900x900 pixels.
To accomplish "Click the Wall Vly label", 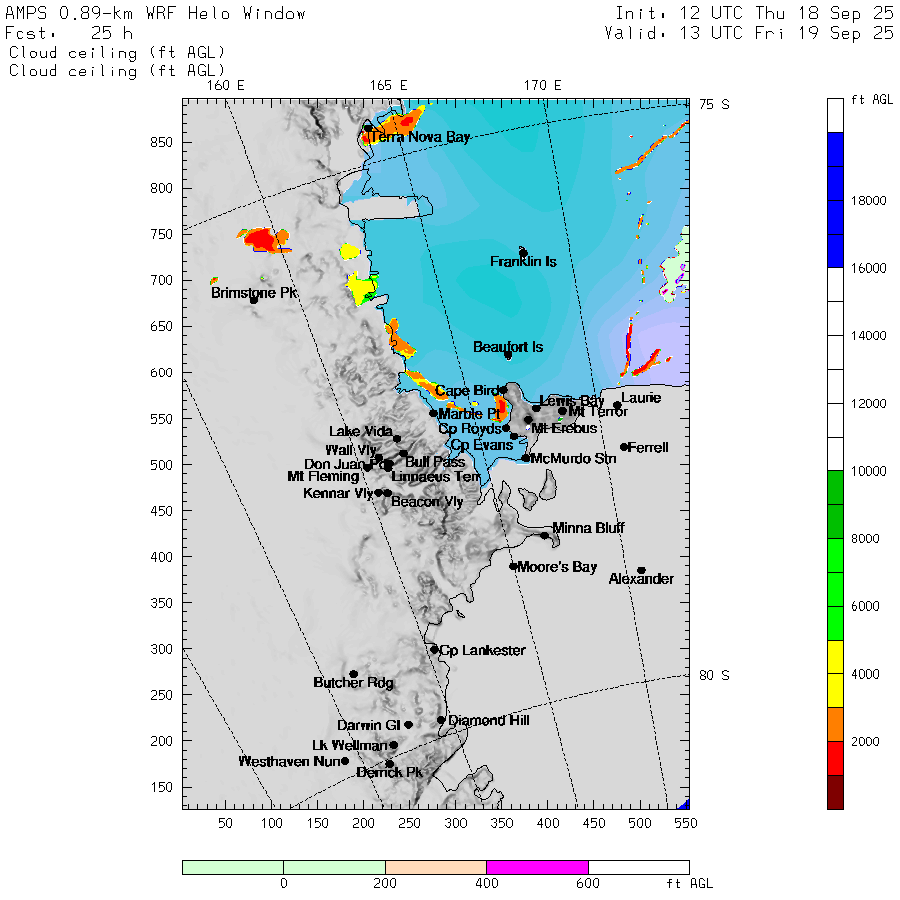I will (351, 450).
